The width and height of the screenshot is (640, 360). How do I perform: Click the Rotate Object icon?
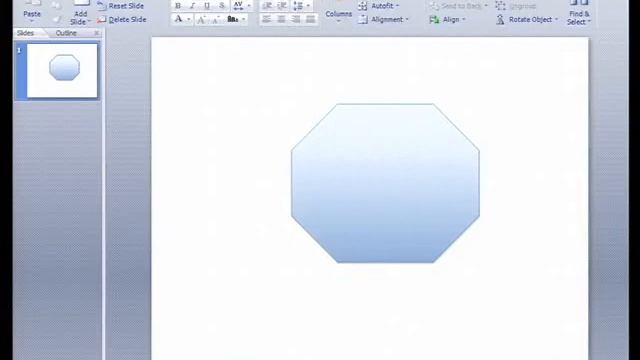click(500, 20)
